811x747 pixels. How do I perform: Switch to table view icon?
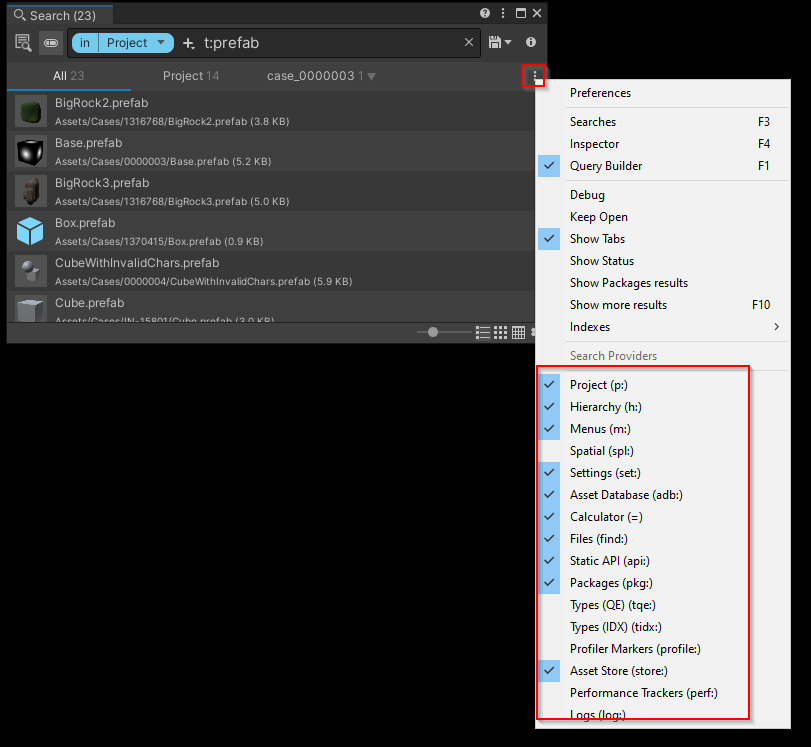519,332
